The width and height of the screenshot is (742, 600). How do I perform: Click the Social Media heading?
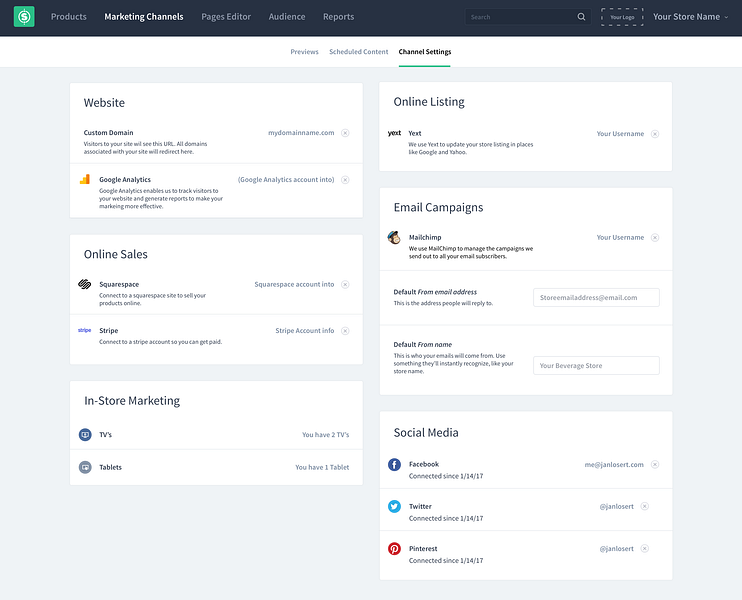click(x=426, y=432)
